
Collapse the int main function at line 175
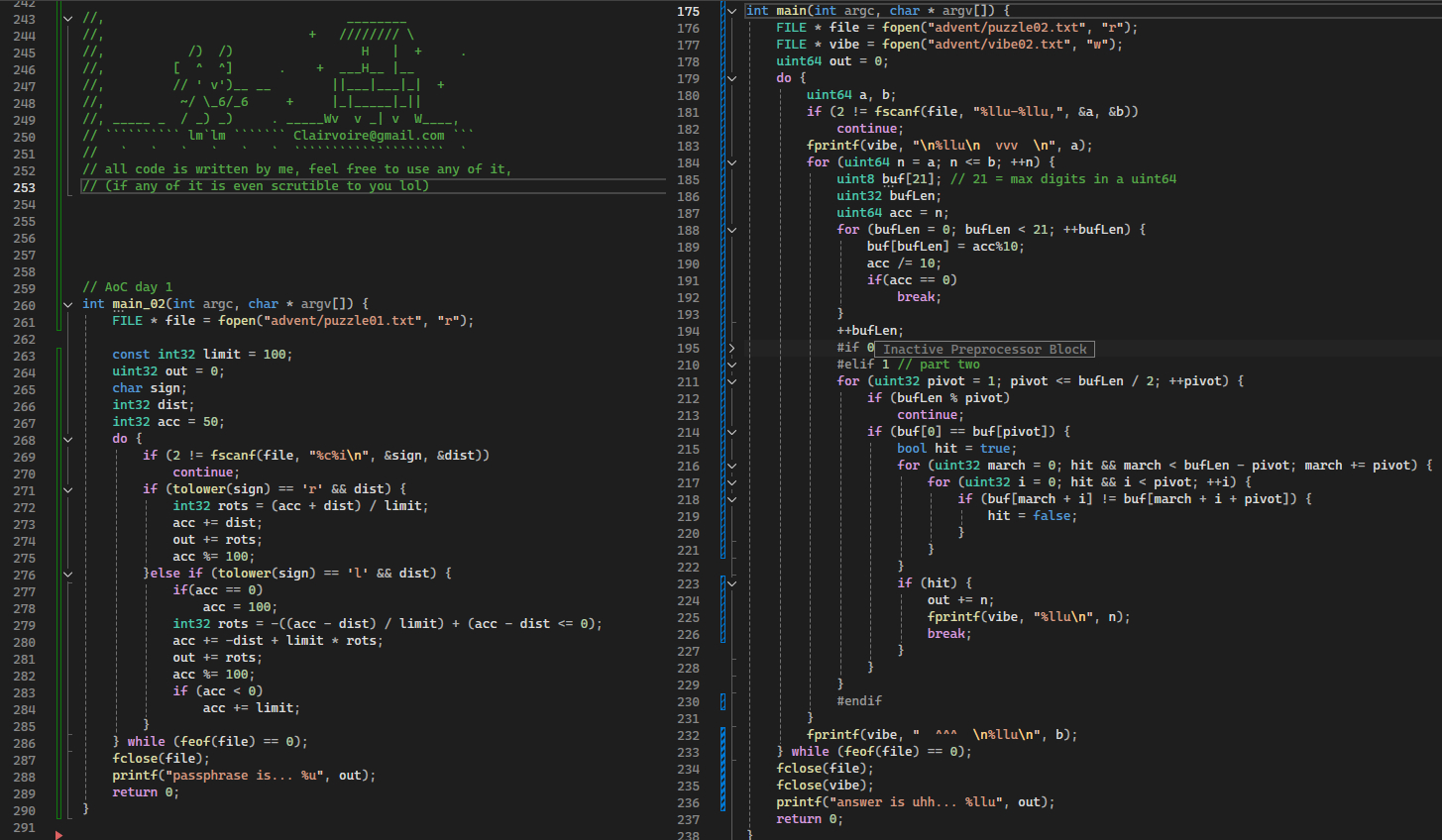pyautogui.click(x=731, y=11)
